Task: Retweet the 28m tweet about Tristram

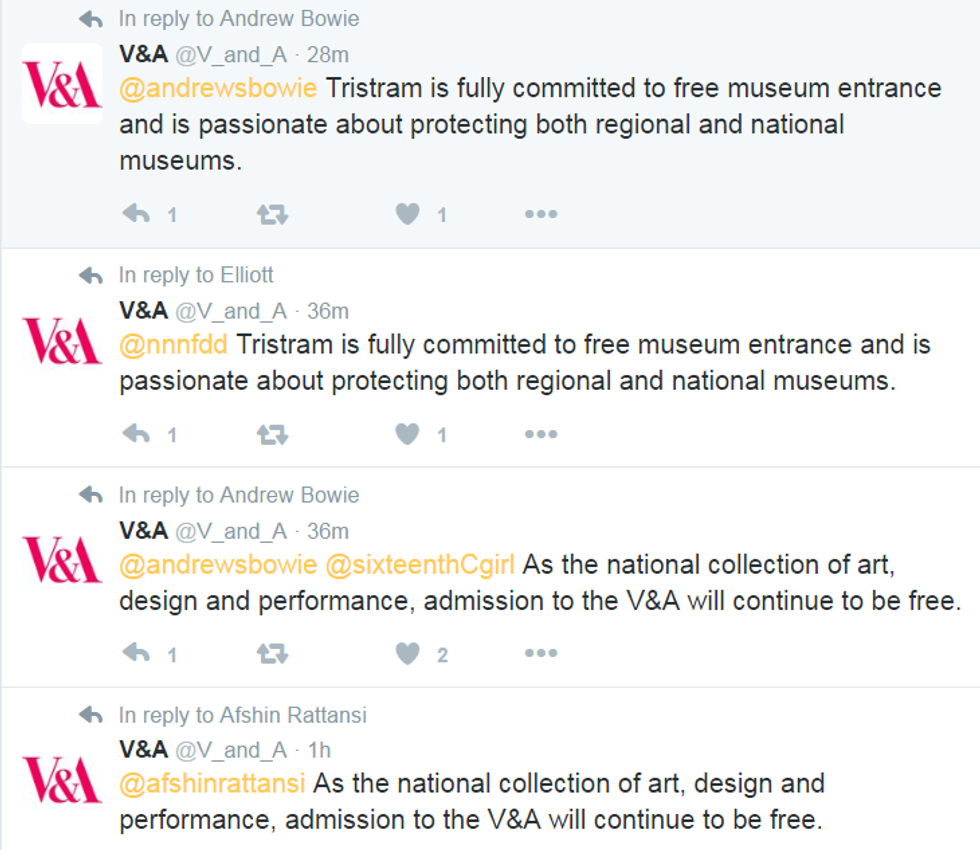Action: click(272, 214)
